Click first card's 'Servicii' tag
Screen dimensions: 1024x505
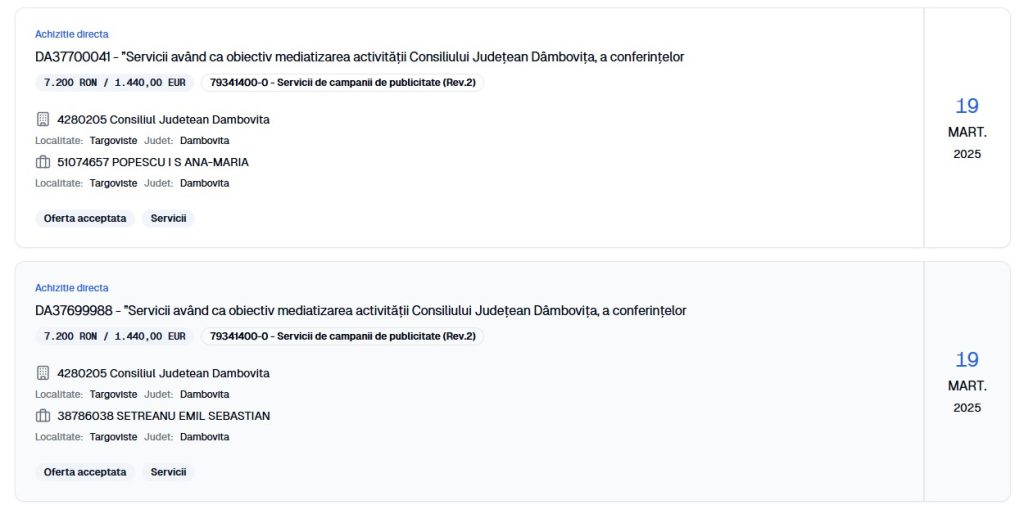[168, 218]
